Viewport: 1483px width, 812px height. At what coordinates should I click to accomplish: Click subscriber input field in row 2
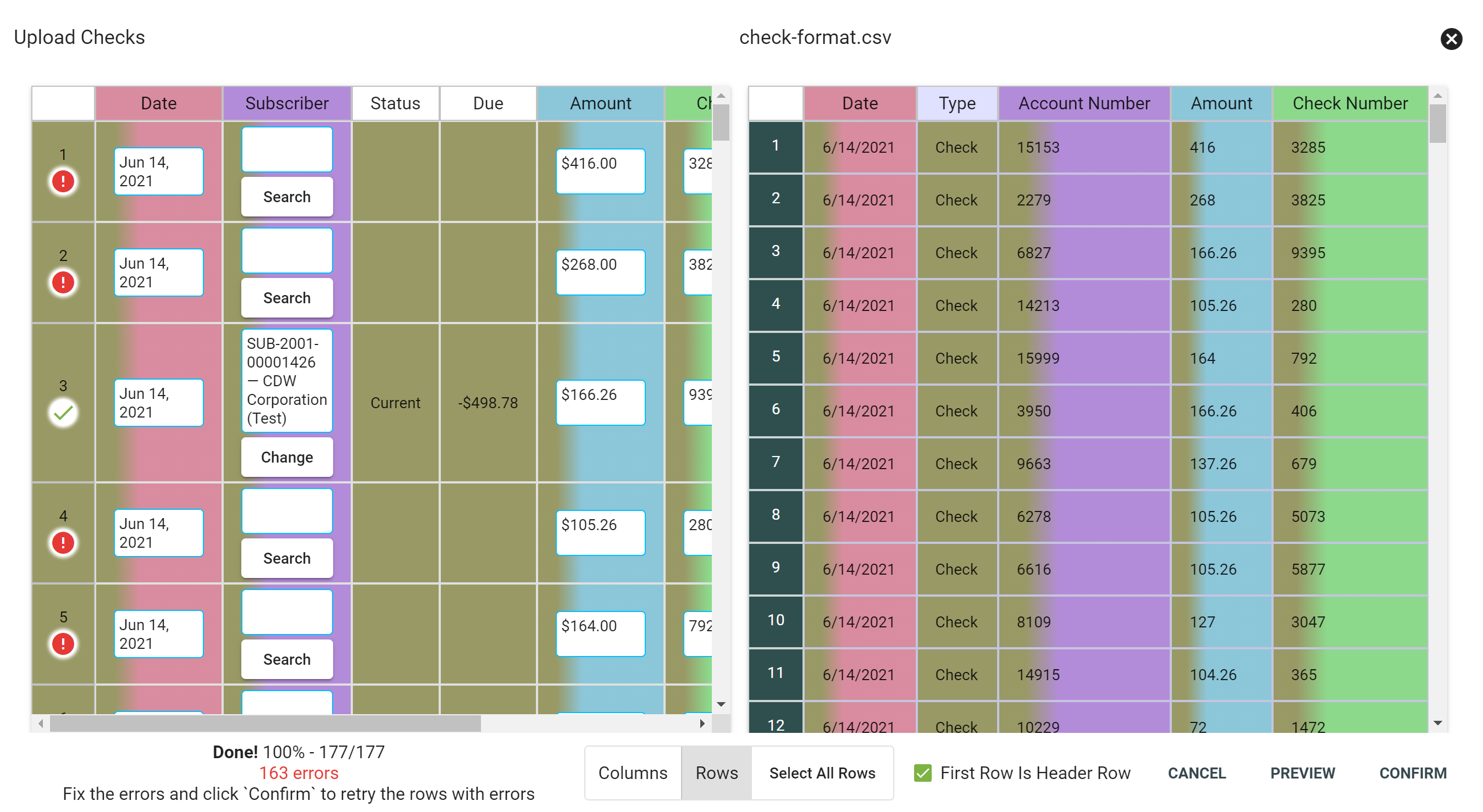click(x=287, y=251)
